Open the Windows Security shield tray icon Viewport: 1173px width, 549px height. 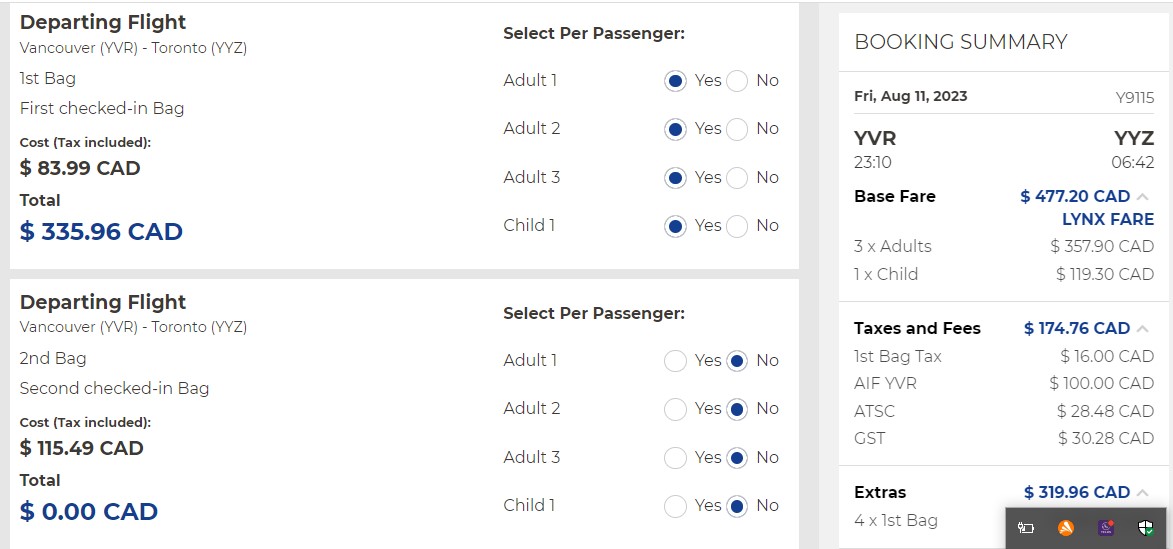coord(1147,527)
